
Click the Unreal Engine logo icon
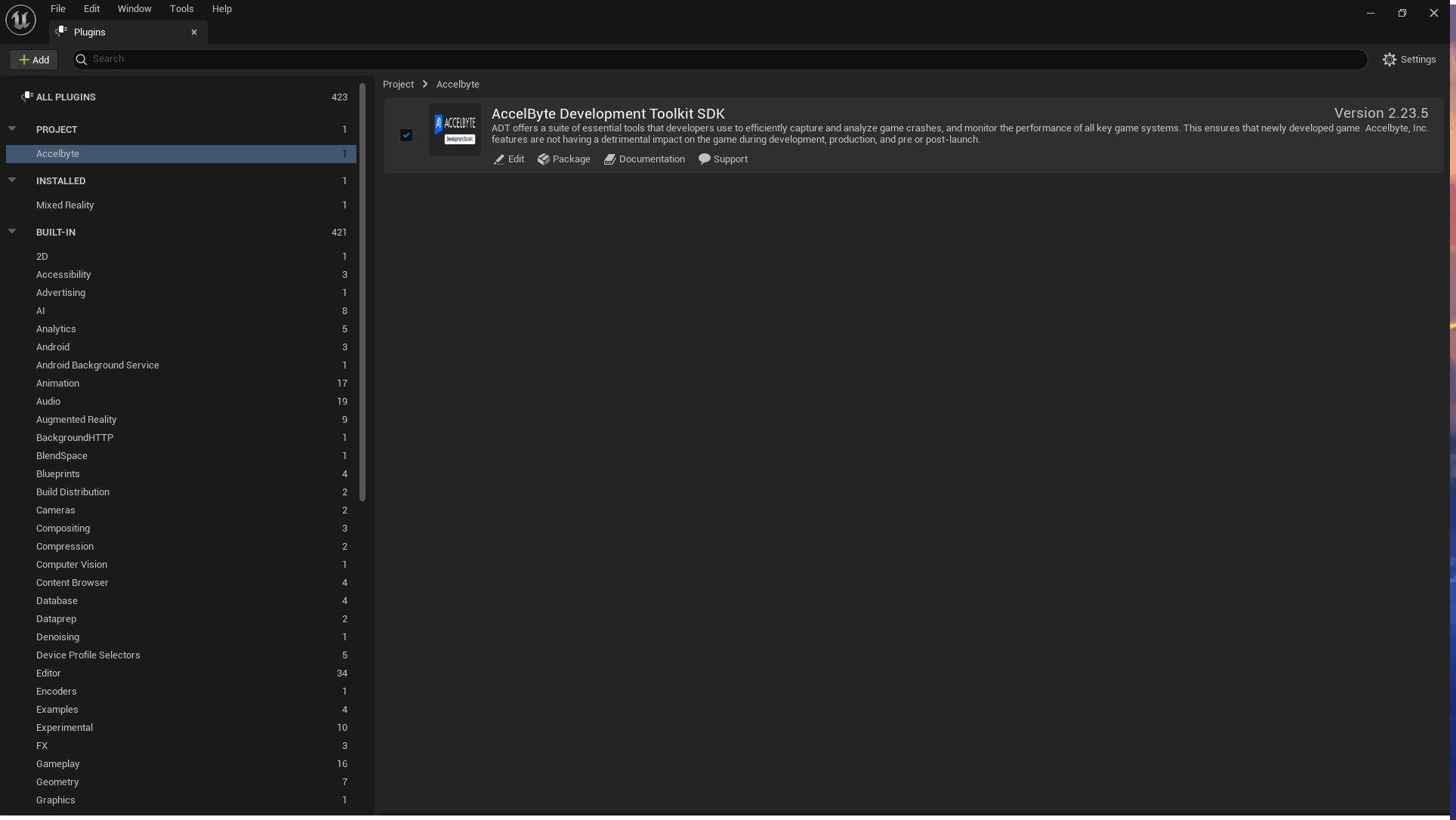coord(20,19)
